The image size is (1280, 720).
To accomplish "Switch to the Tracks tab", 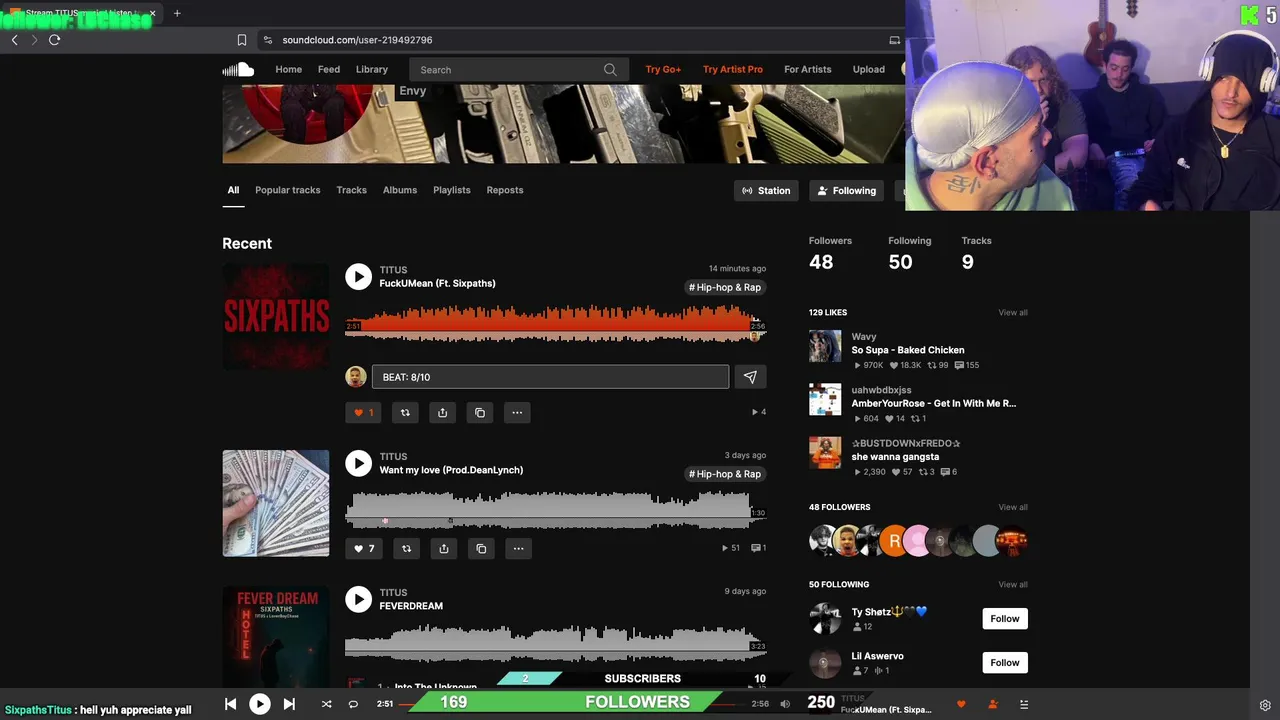I will (x=351, y=190).
